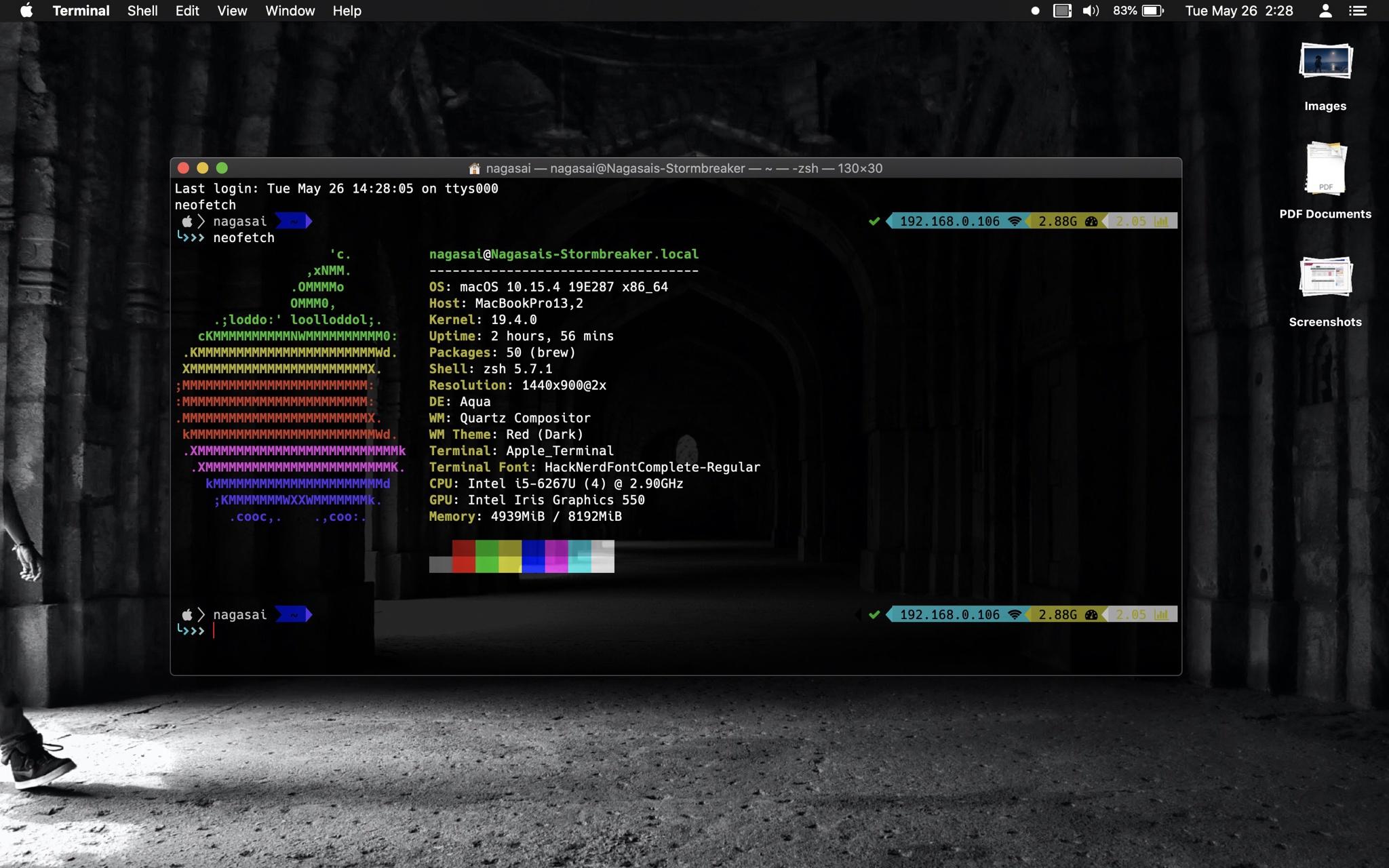The image size is (1389, 868).
Task: Click the load chart icon in the lower prompt
Action: coord(1162,614)
